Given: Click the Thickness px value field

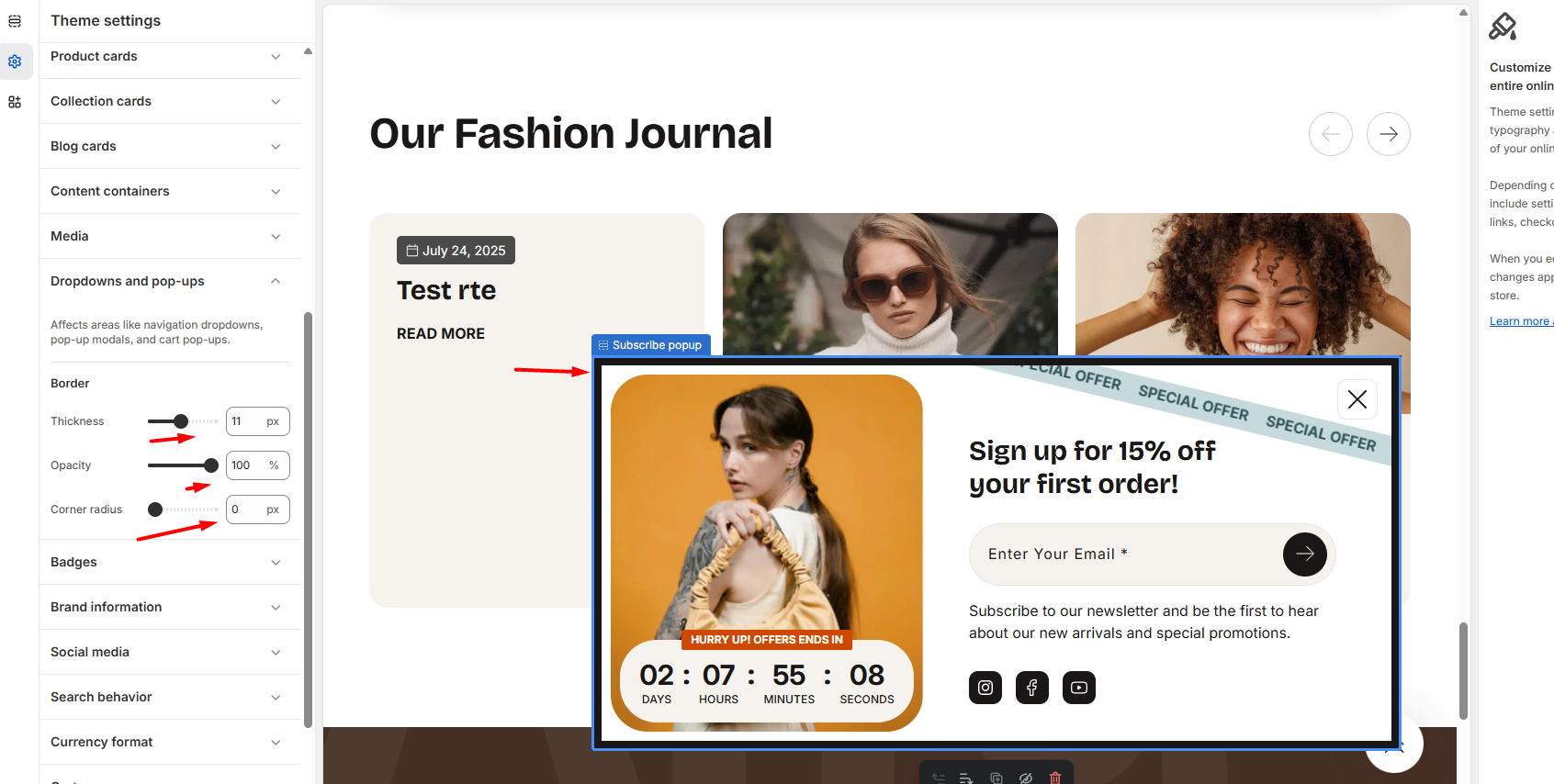Looking at the screenshot, I should (x=258, y=421).
